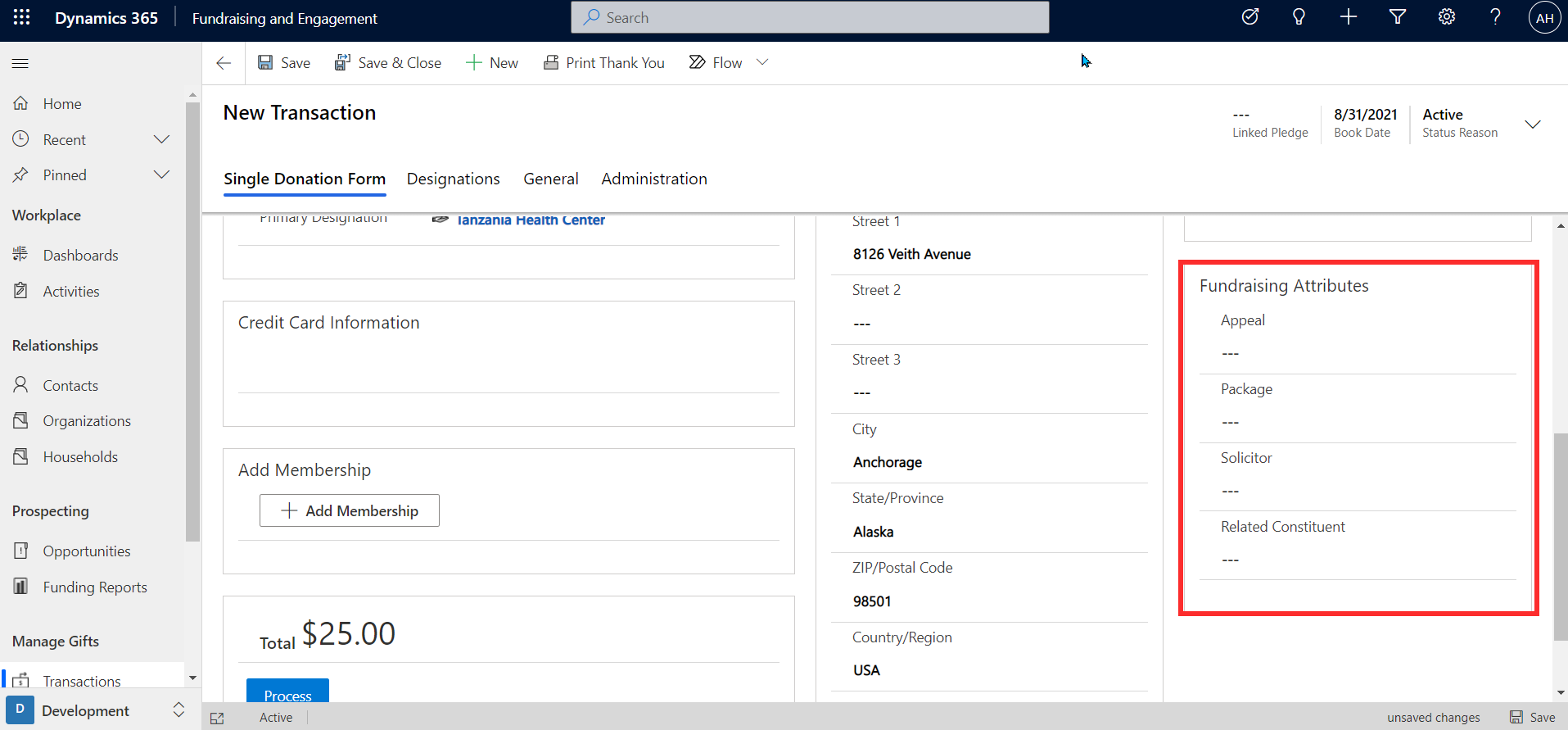Click the ZIP/Postal Code value 98501
The image size is (1568, 730).
tap(872, 601)
